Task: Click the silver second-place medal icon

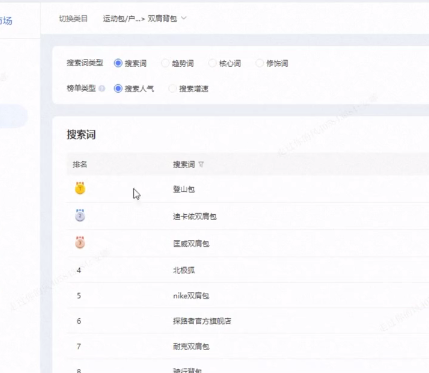Action: point(80,216)
